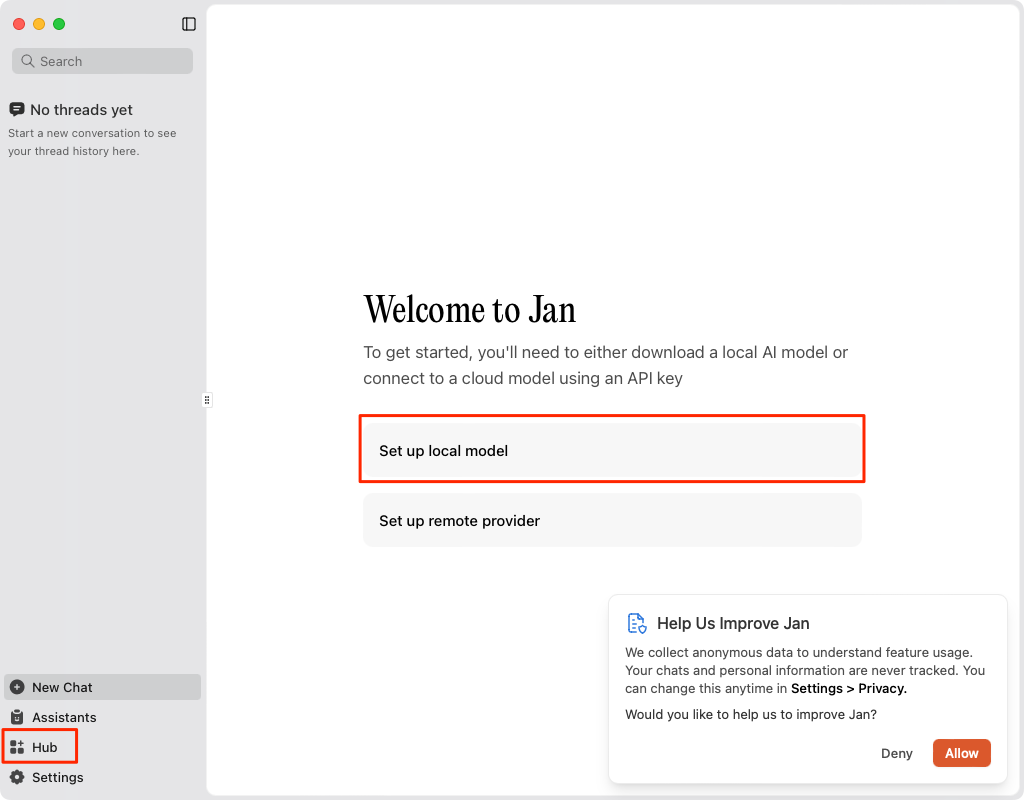Minimize the window with the yellow button
The image size is (1024, 800).
point(39,24)
